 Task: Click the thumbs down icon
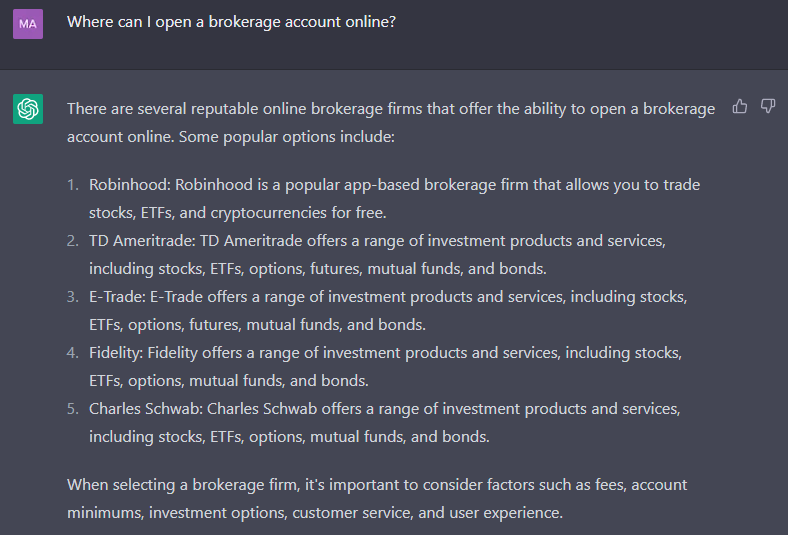coord(768,106)
